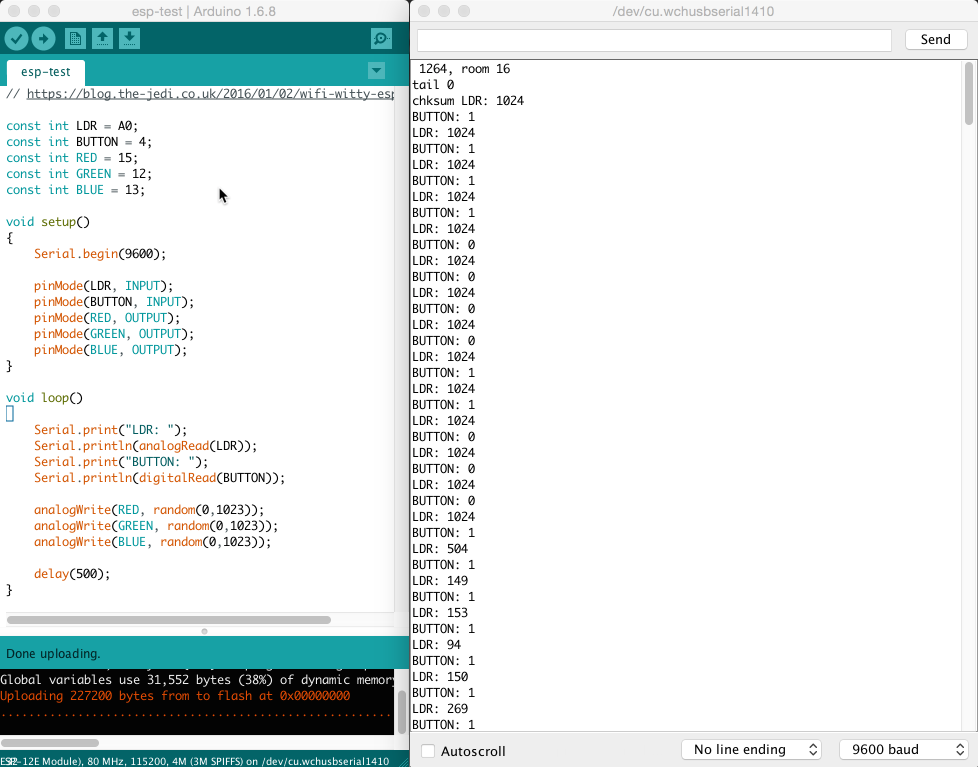Open Serial Monitor magnifier icon
Image resolution: width=978 pixels, height=767 pixels.
(380, 39)
